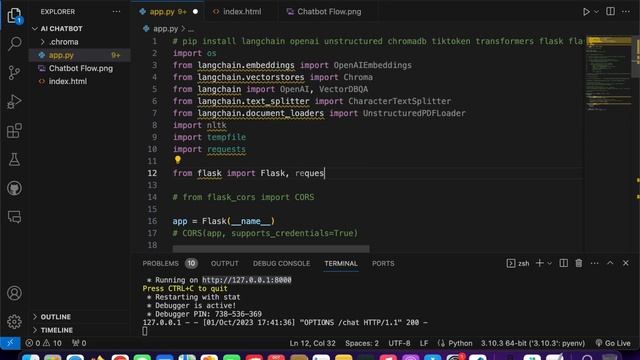Click the Explorer more actions ellipsis
640x360 pixels.
pyautogui.click(x=116, y=12)
